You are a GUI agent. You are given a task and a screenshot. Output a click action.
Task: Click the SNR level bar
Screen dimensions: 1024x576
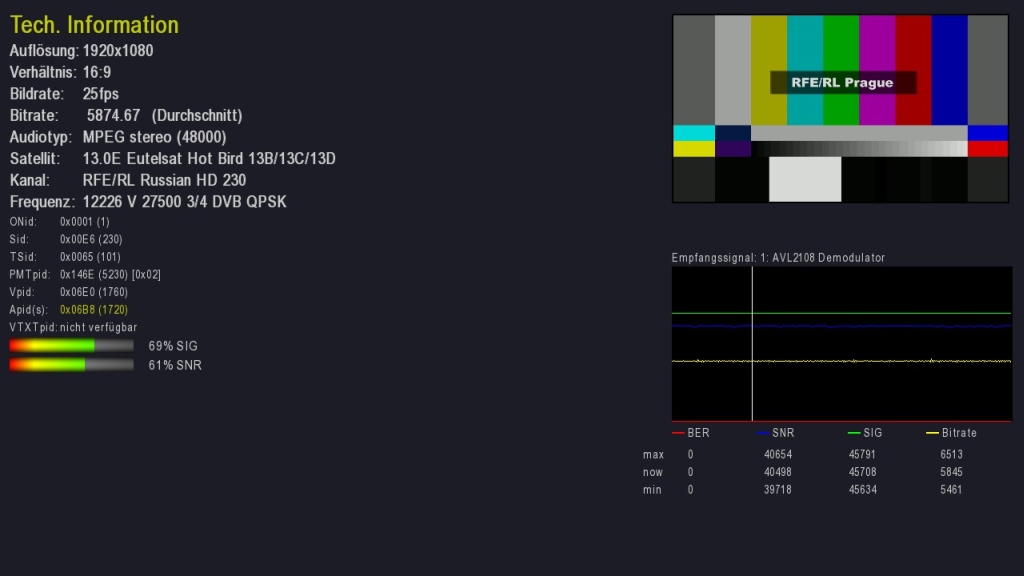(71, 365)
